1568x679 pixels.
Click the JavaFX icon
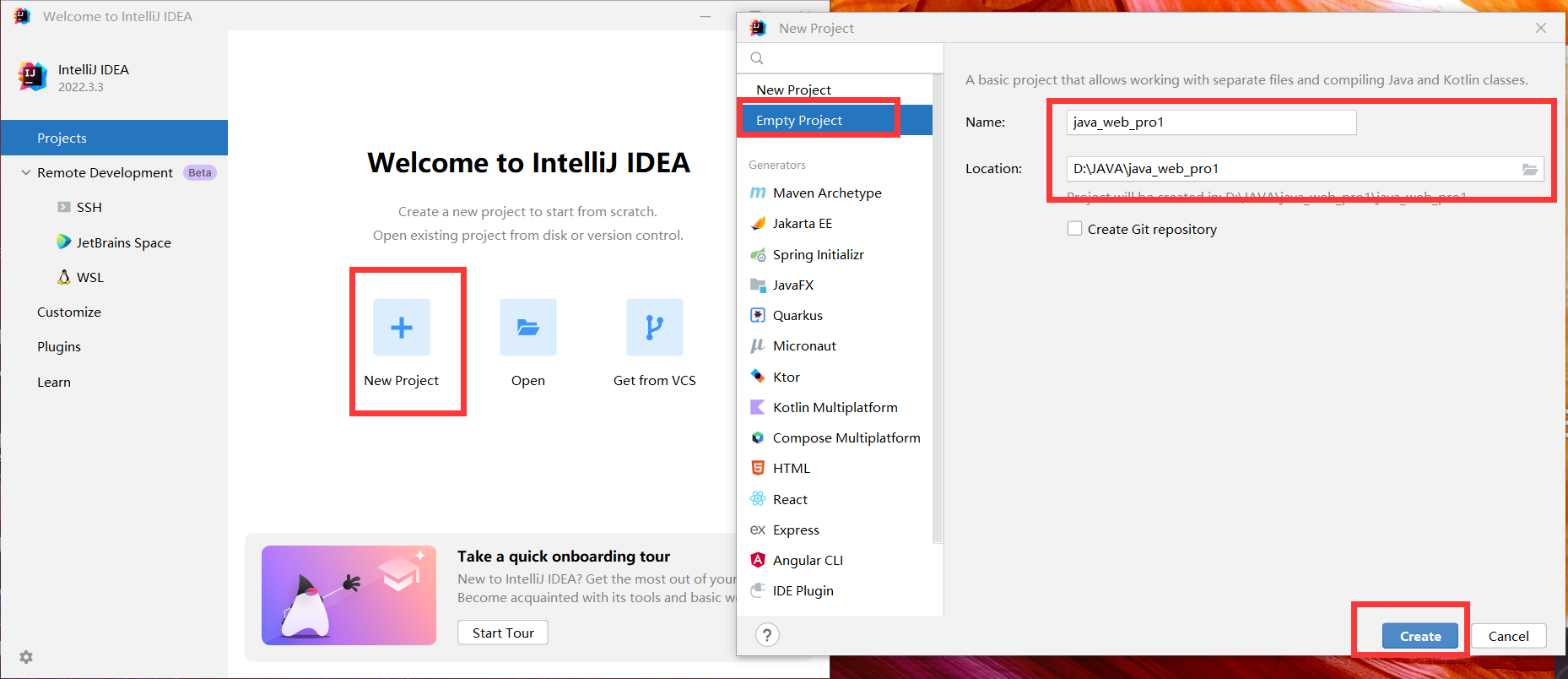[758, 285]
